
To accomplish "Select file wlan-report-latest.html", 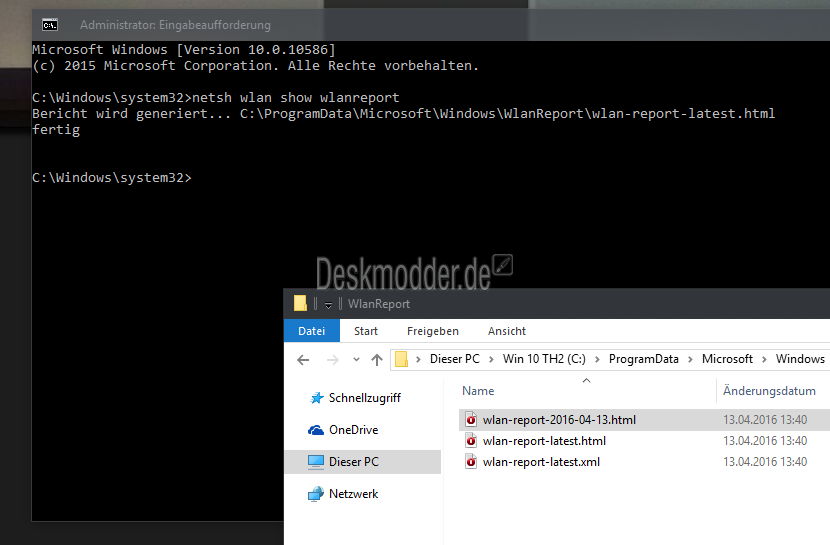I will pos(544,441).
